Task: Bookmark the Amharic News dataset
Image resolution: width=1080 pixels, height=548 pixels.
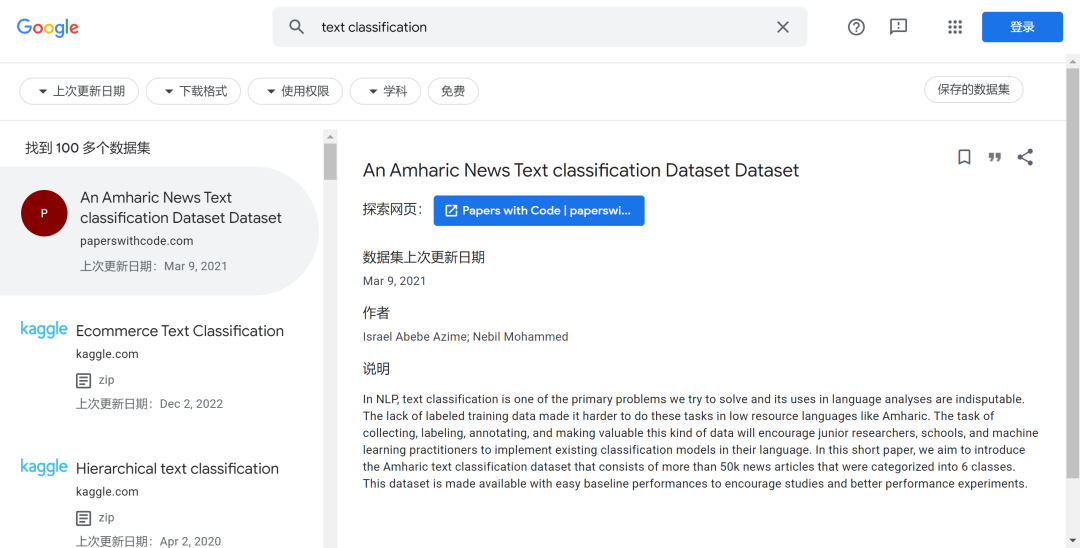Action: tap(964, 157)
